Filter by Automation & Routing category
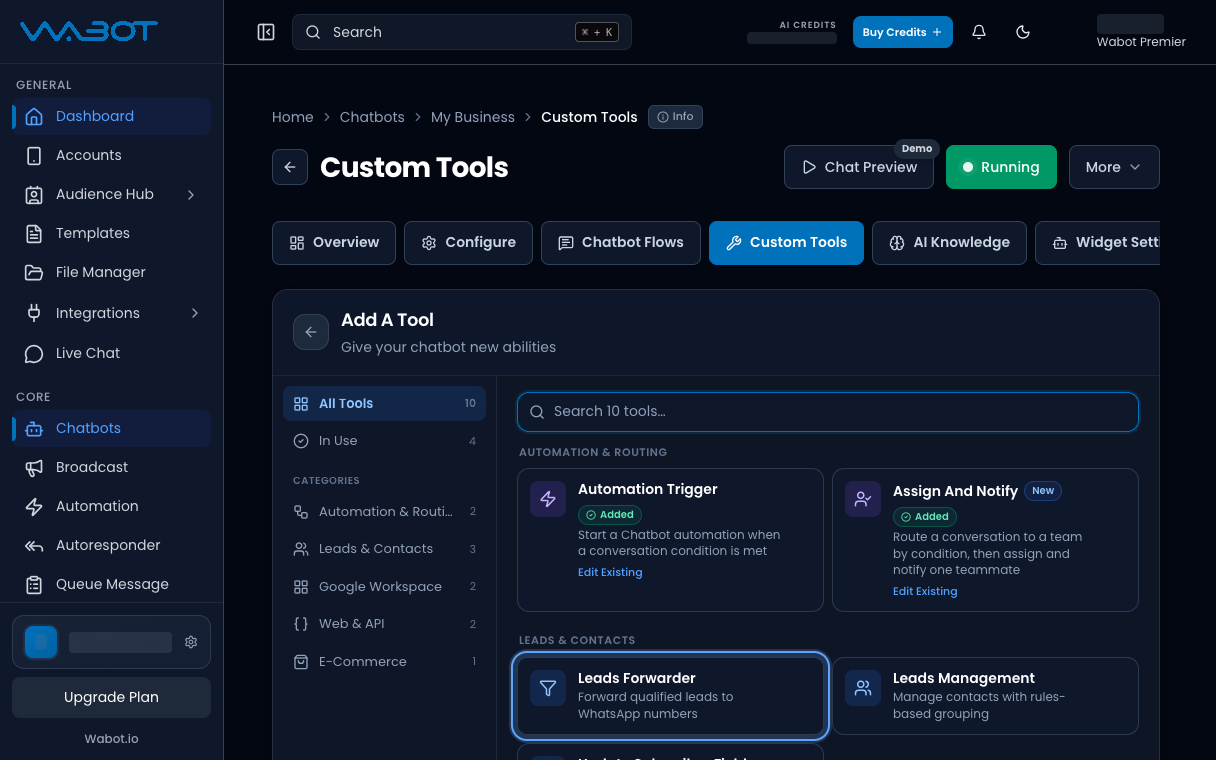 click(x=385, y=512)
